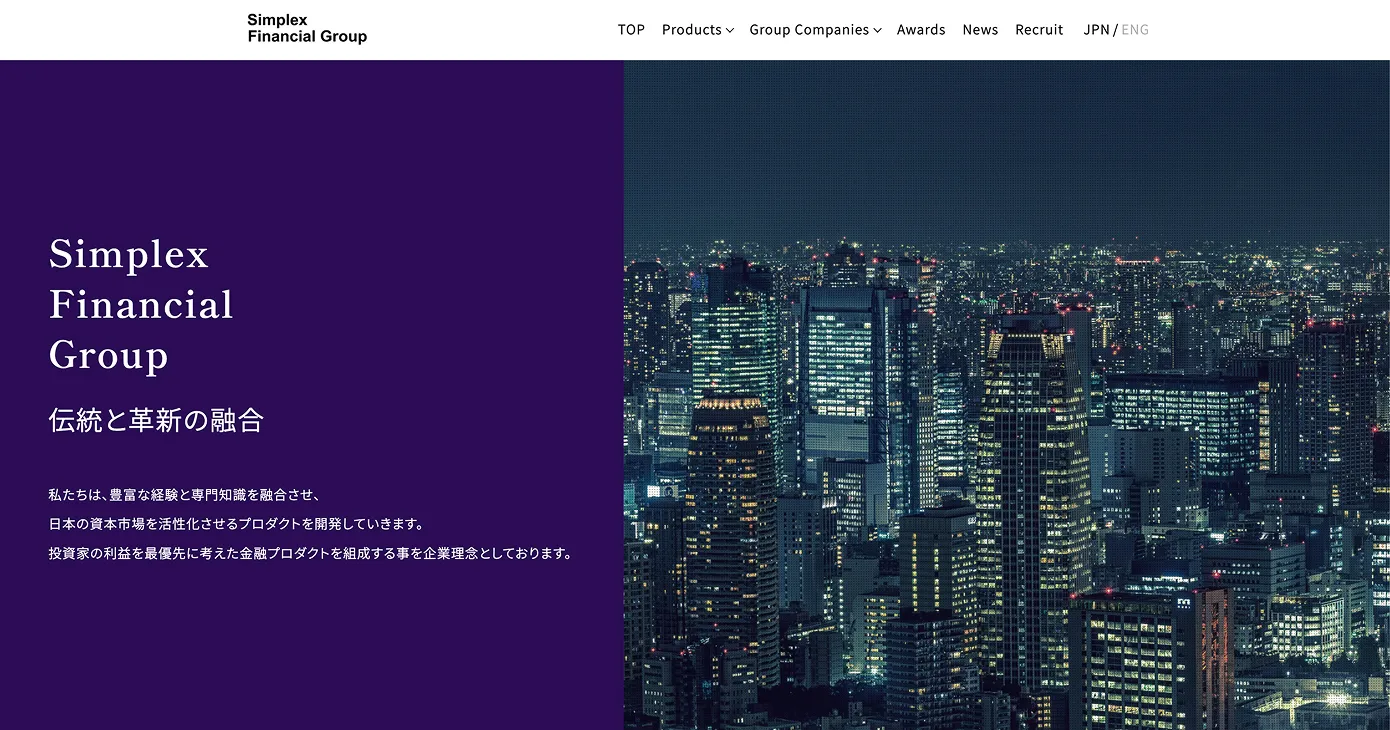Click the line starting 日本の資本市場を活性化
Image resolution: width=1390 pixels, height=730 pixels.
pyautogui.click(x=238, y=524)
